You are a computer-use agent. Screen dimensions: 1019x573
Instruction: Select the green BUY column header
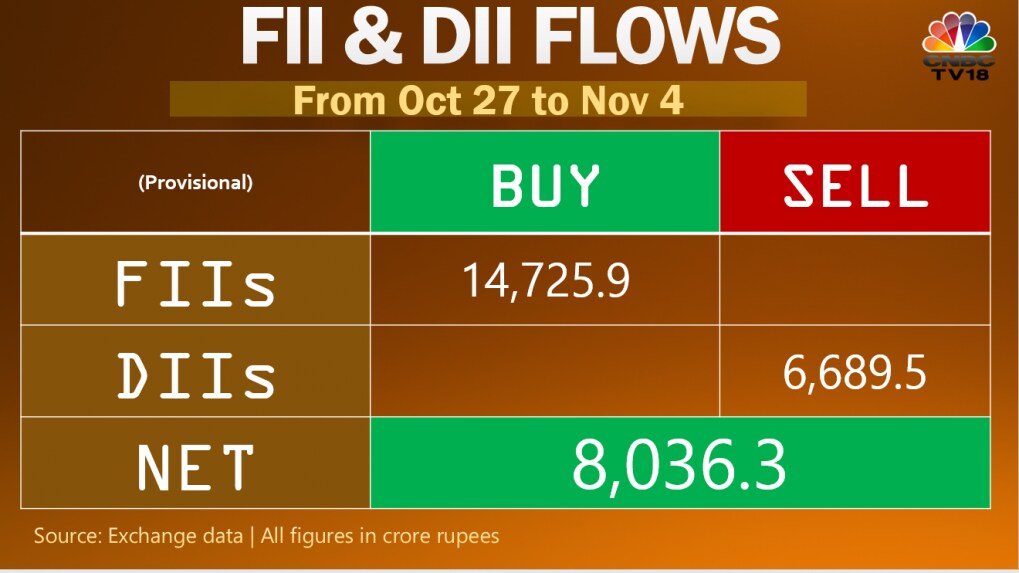click(545, 183)
